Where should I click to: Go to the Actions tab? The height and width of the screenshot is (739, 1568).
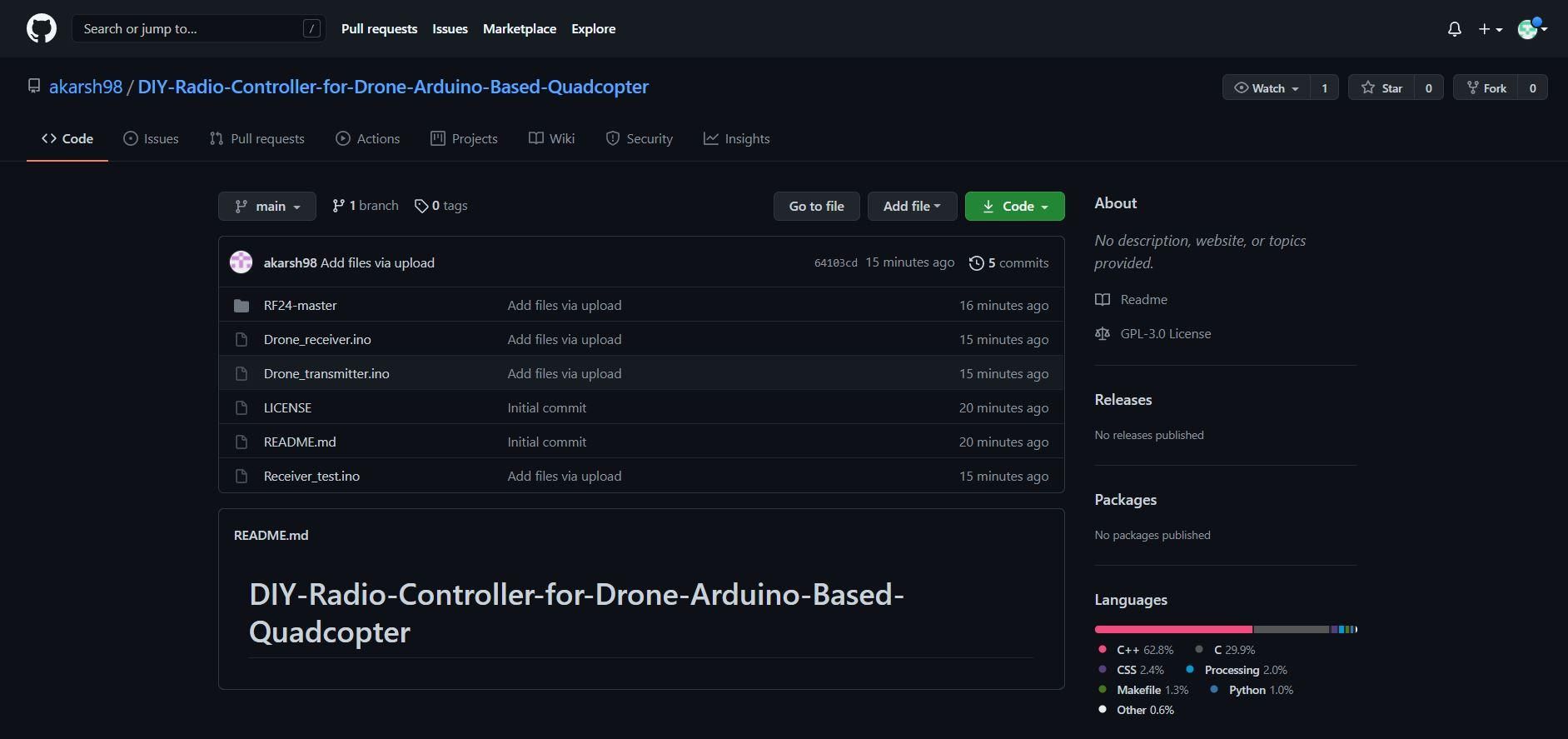(x=368, y=139)
